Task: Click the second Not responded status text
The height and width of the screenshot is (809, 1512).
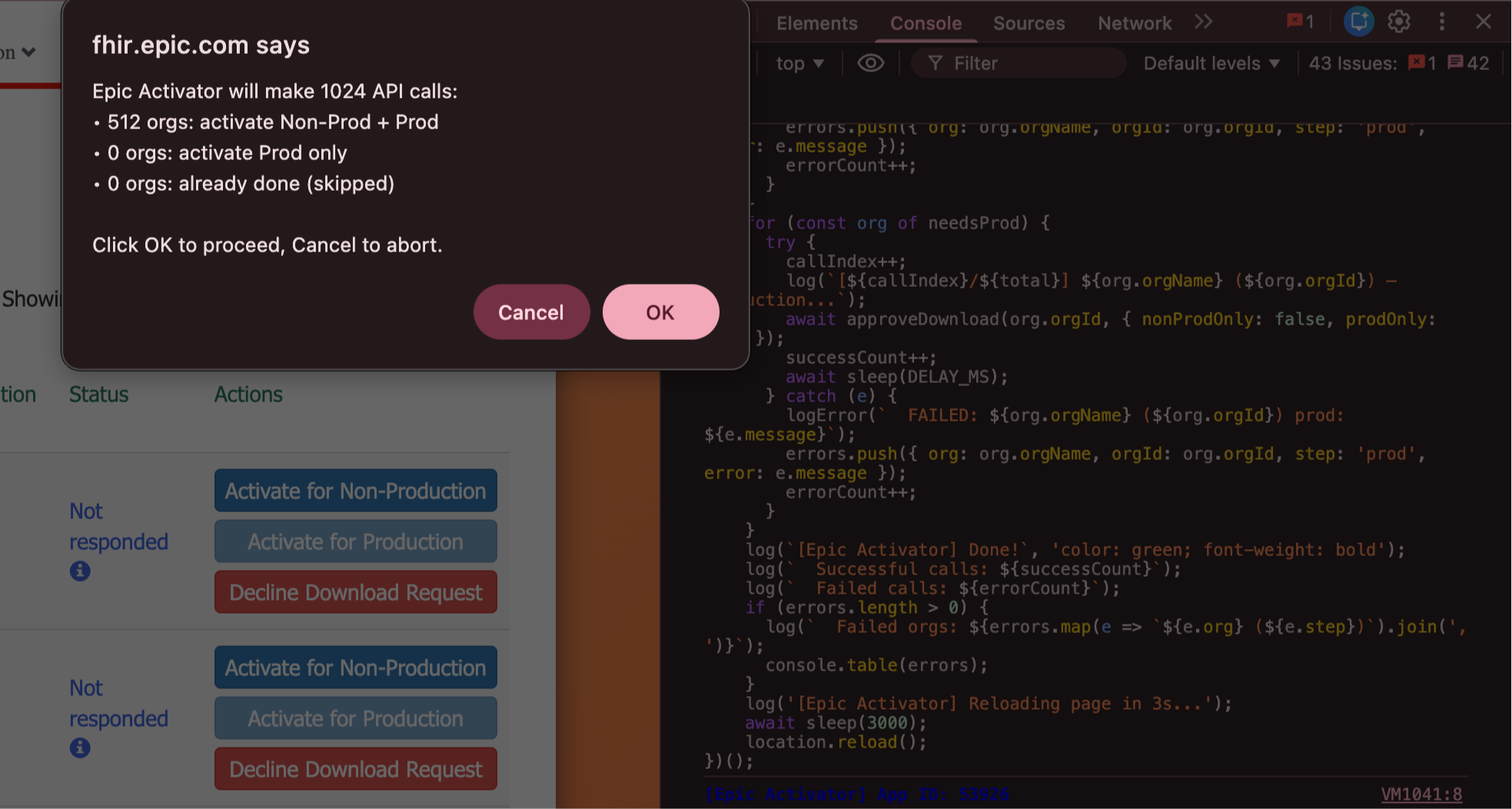Action: click(118, 704)
